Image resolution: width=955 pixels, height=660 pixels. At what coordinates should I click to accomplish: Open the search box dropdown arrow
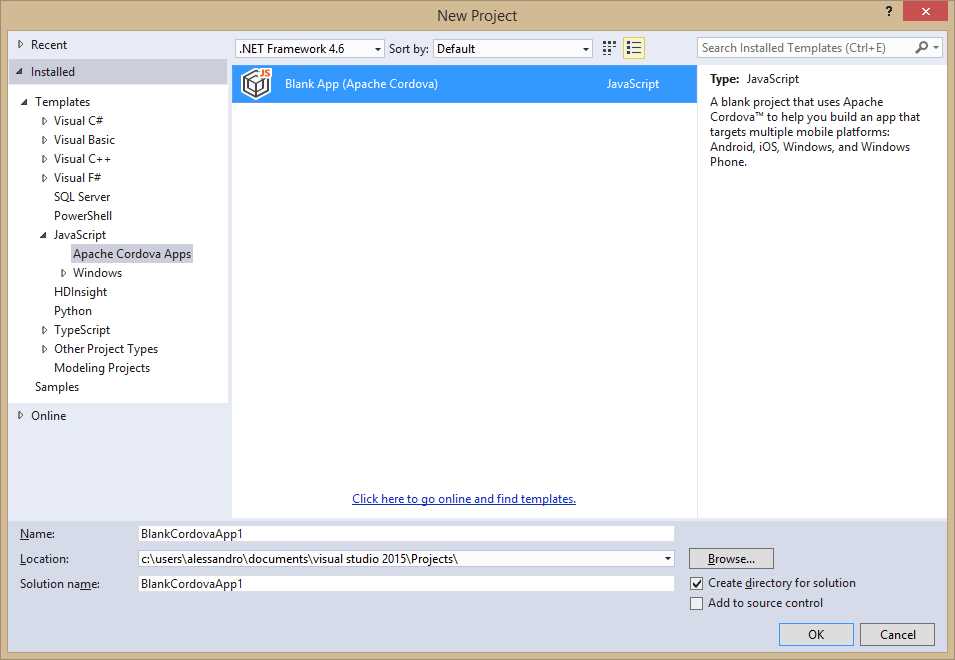tap(936, 47)
